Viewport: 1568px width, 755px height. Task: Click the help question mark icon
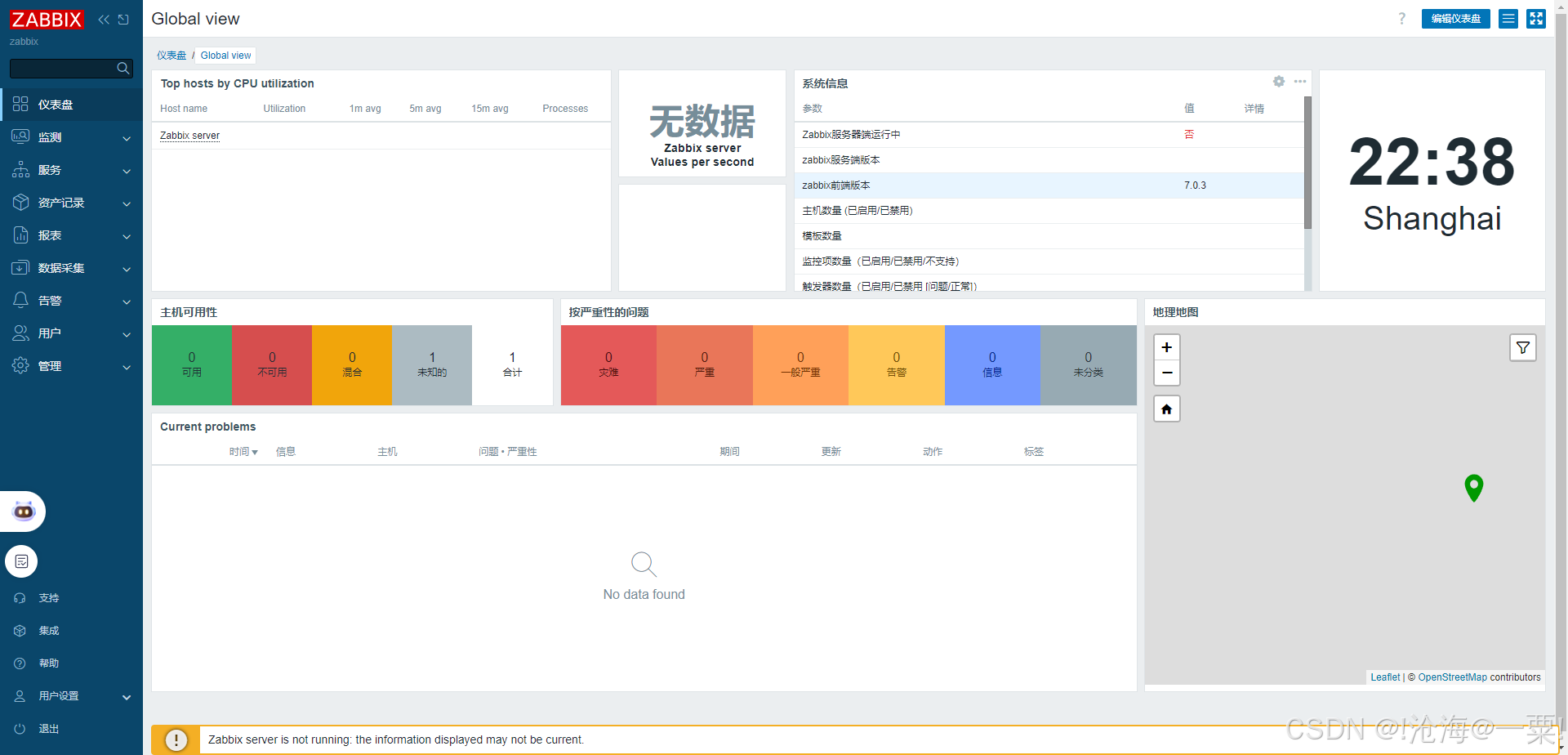1402,19
